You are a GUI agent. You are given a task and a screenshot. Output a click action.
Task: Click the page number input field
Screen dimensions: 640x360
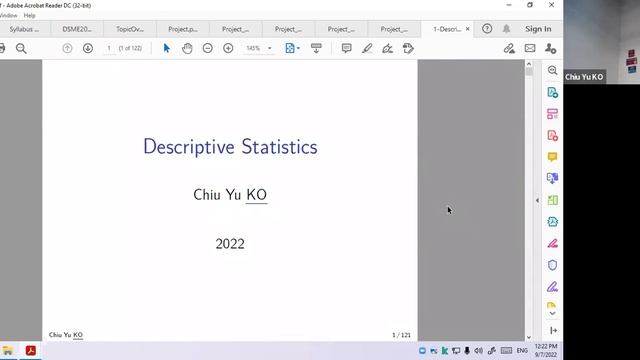(109, 48)
